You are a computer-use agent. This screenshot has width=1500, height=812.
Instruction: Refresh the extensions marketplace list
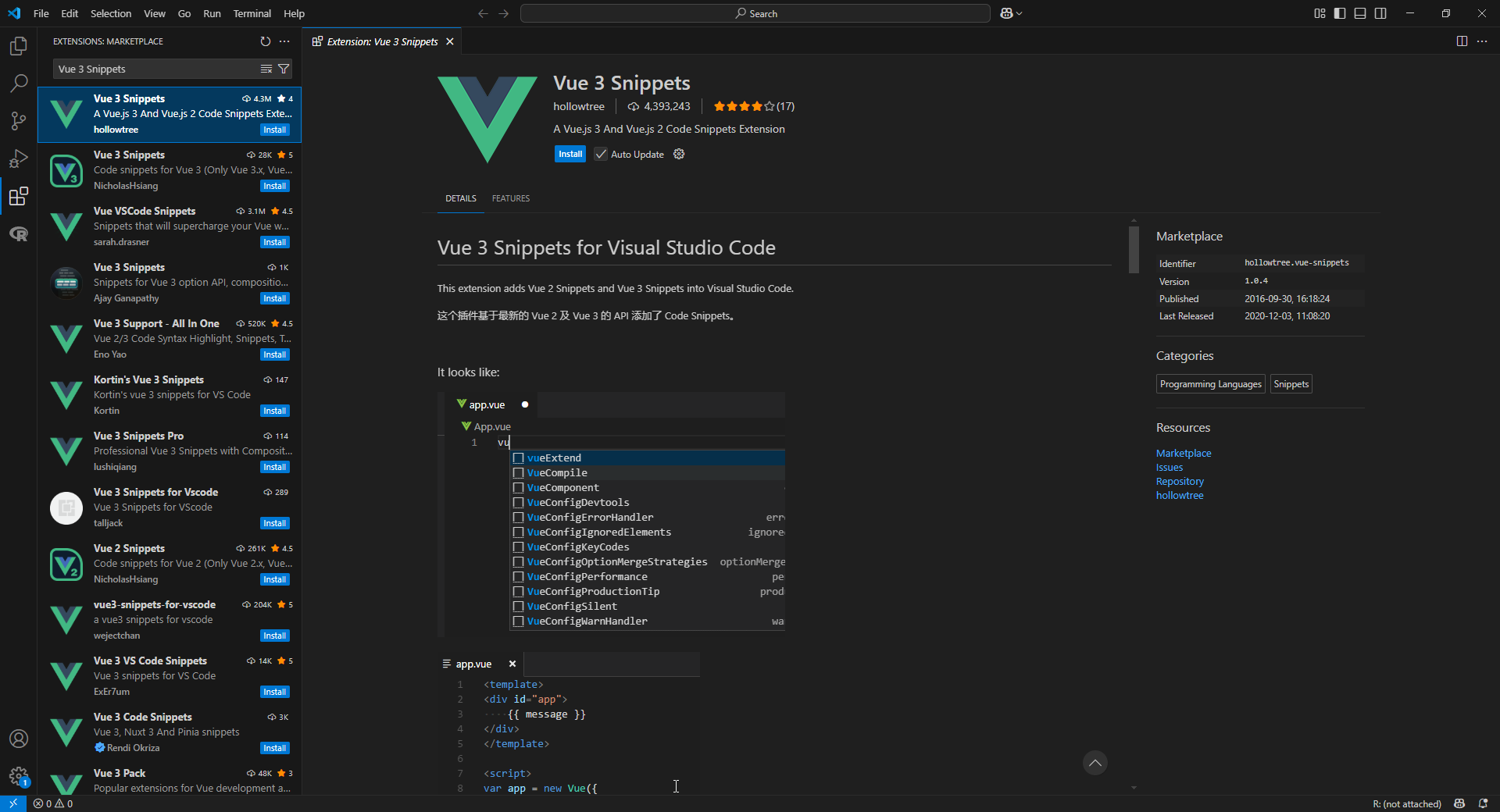[266, 41]
